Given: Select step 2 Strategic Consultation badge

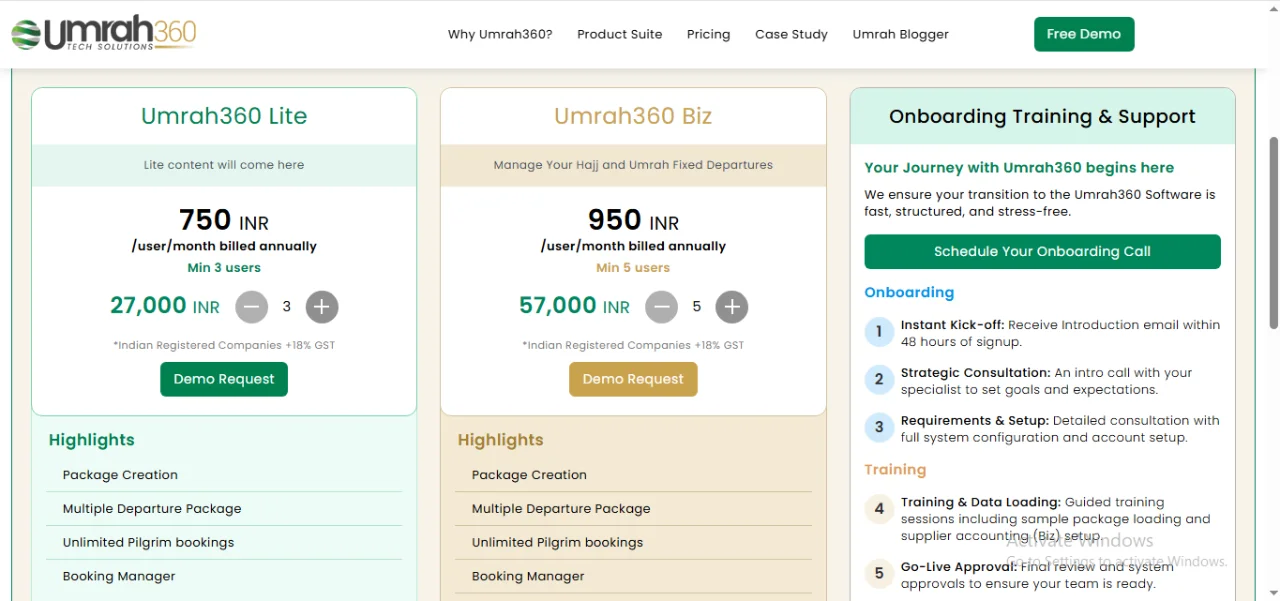Looking at the screenshot, I should [879, 380].
